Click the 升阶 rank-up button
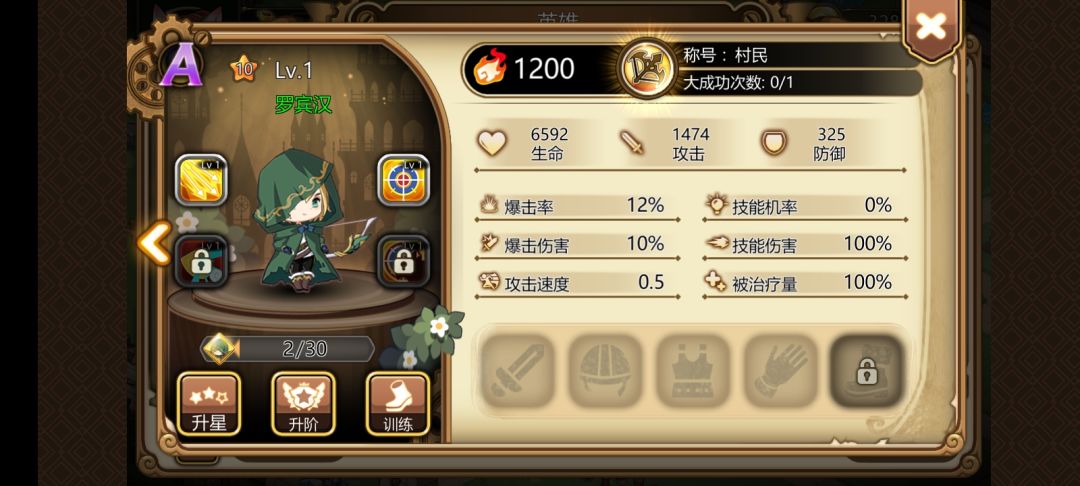This screenshot has height=486, width=1080. (x=303, y=404)
